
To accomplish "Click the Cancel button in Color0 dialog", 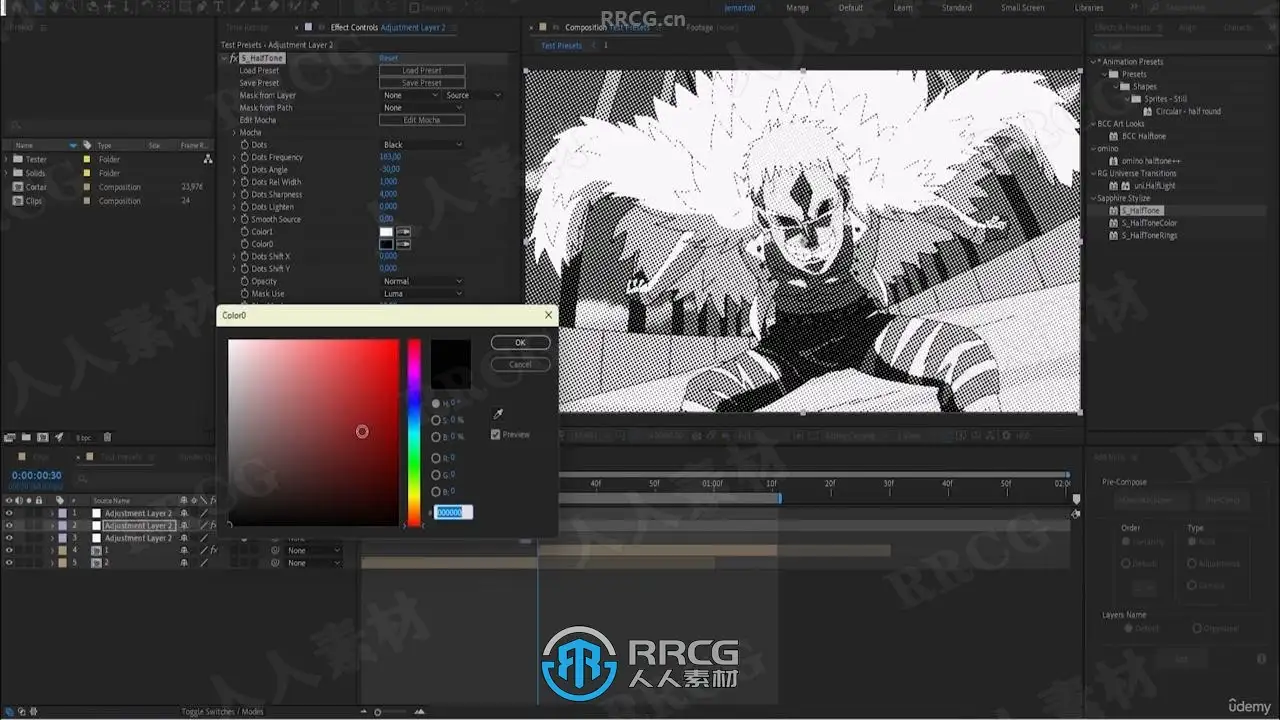I will [520, 364].
